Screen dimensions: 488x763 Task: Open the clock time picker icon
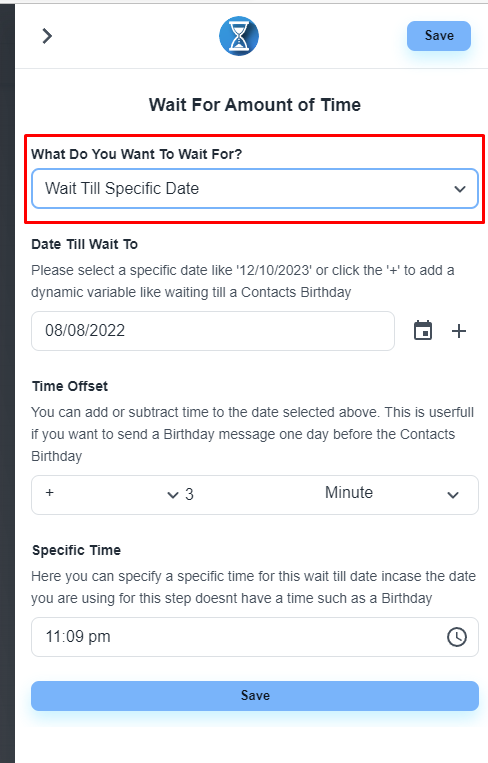pyautogui.click(x=456, y=637)
